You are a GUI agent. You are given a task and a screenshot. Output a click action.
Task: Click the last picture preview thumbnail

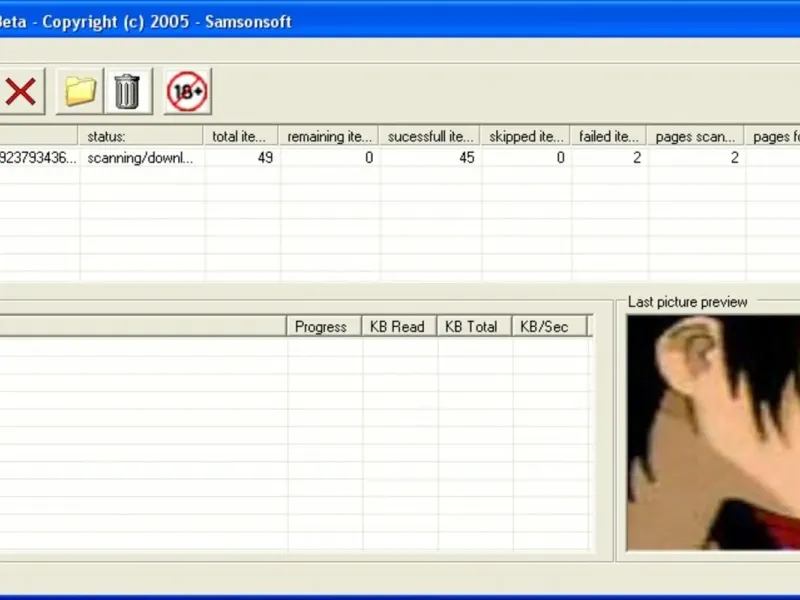click(x=713, y=433)
